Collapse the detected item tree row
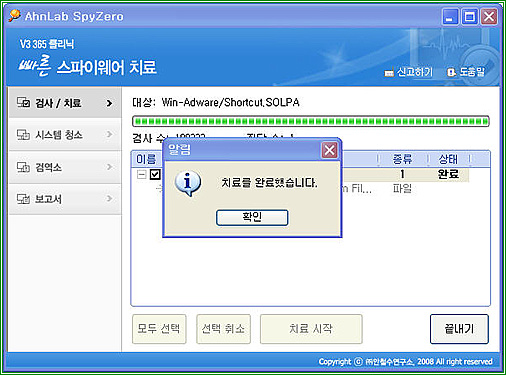 [x=142, y=174]
